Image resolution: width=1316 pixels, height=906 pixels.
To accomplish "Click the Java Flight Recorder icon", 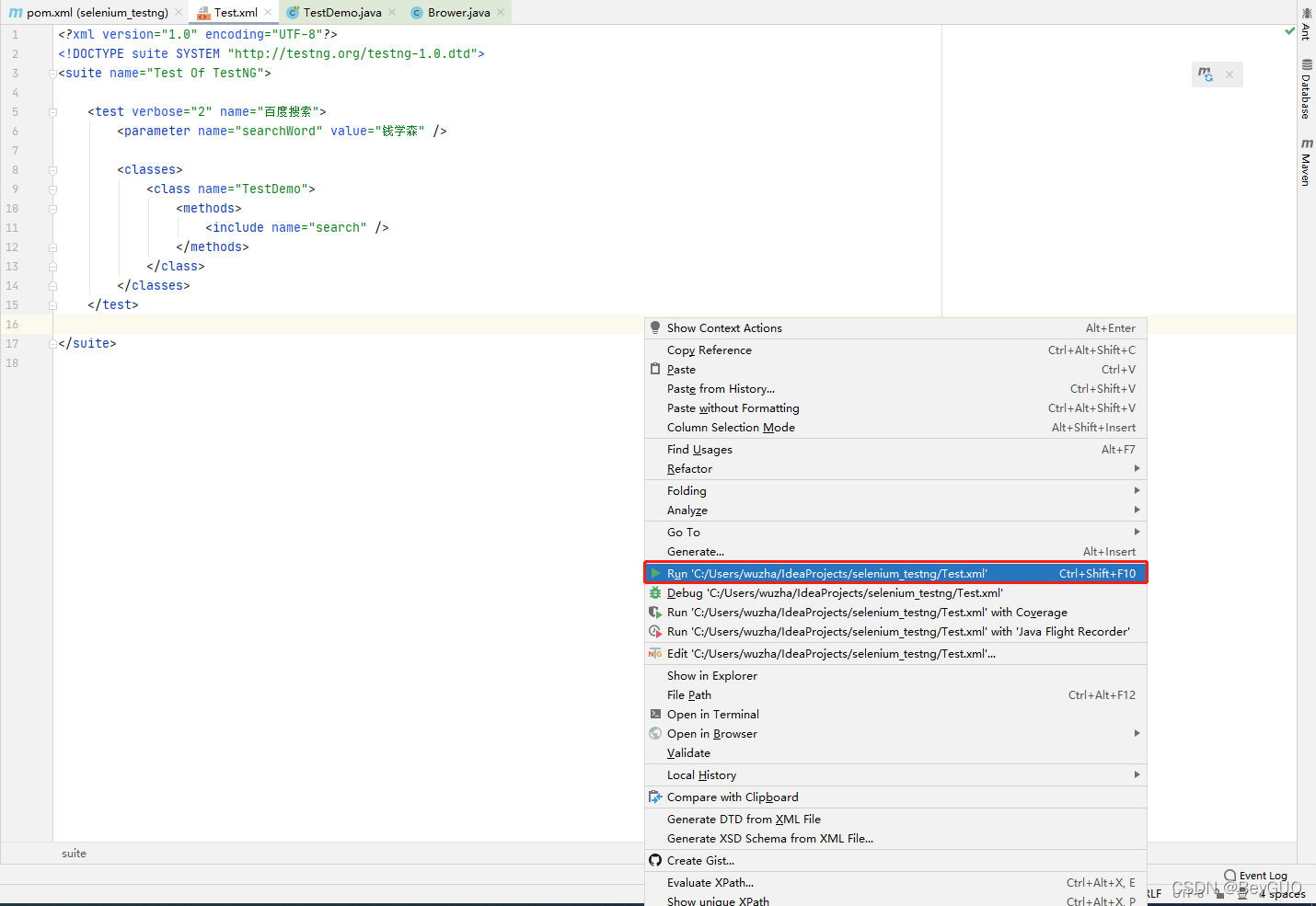I will (655, 632).
